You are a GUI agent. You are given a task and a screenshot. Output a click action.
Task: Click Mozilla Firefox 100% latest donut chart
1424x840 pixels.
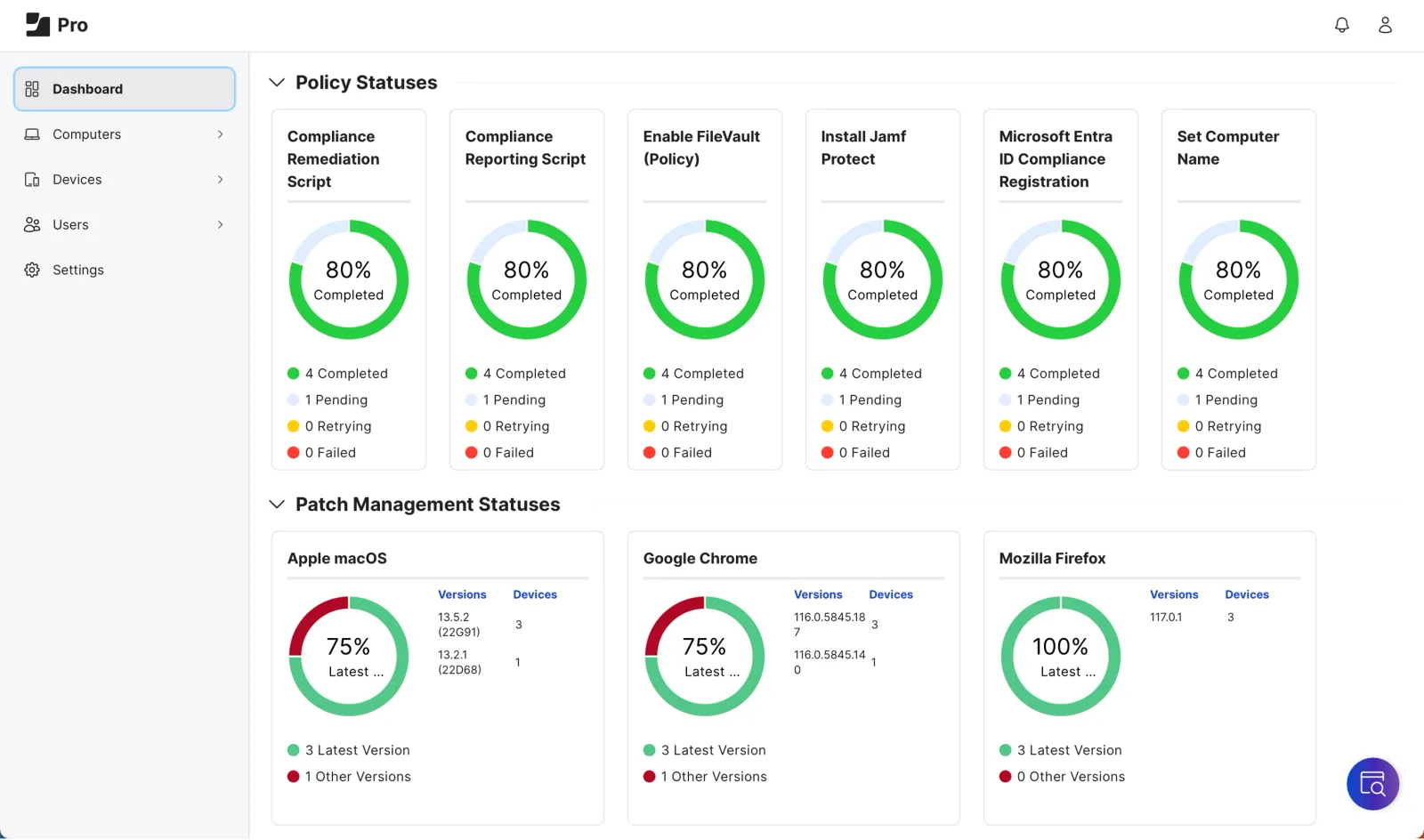point(1061,657)
